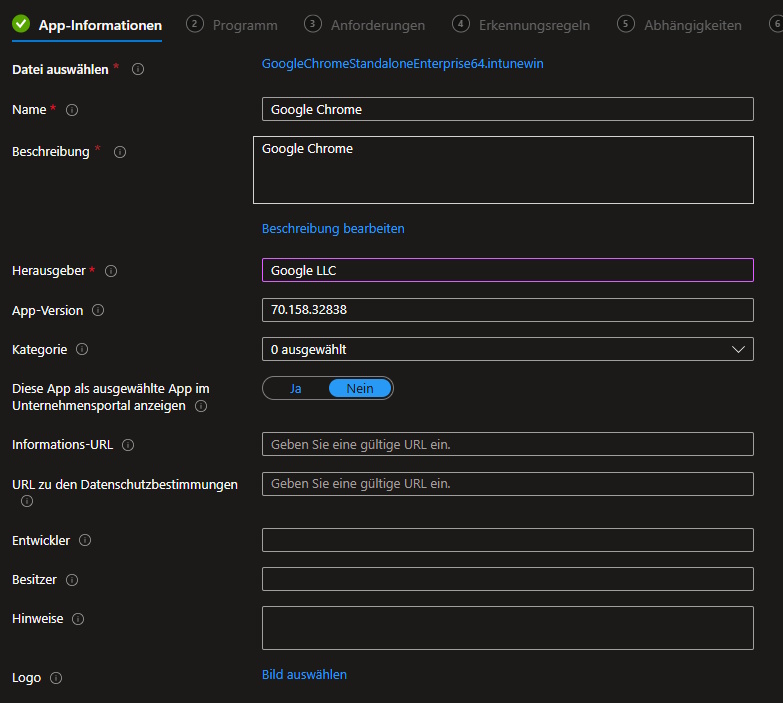Click green checkmark of App-Informationen step
Image resolution: width=783 pixels, height=703 pixels.
21,23
